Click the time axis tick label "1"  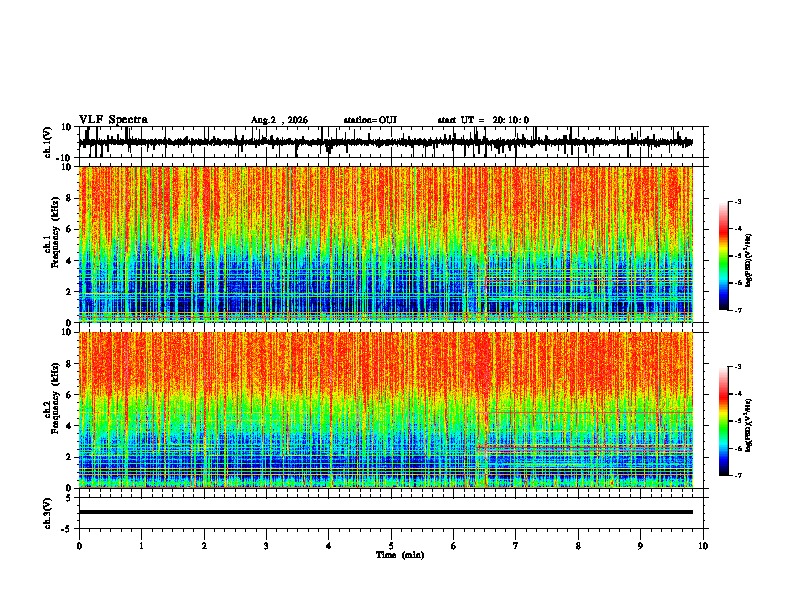(x=142, y=546)
